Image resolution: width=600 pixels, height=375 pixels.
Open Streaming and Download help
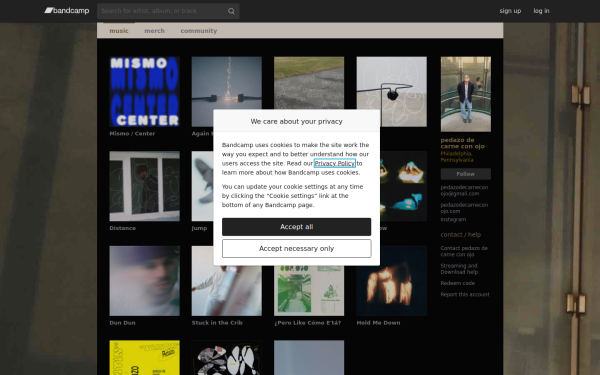(x=459, y=269)
